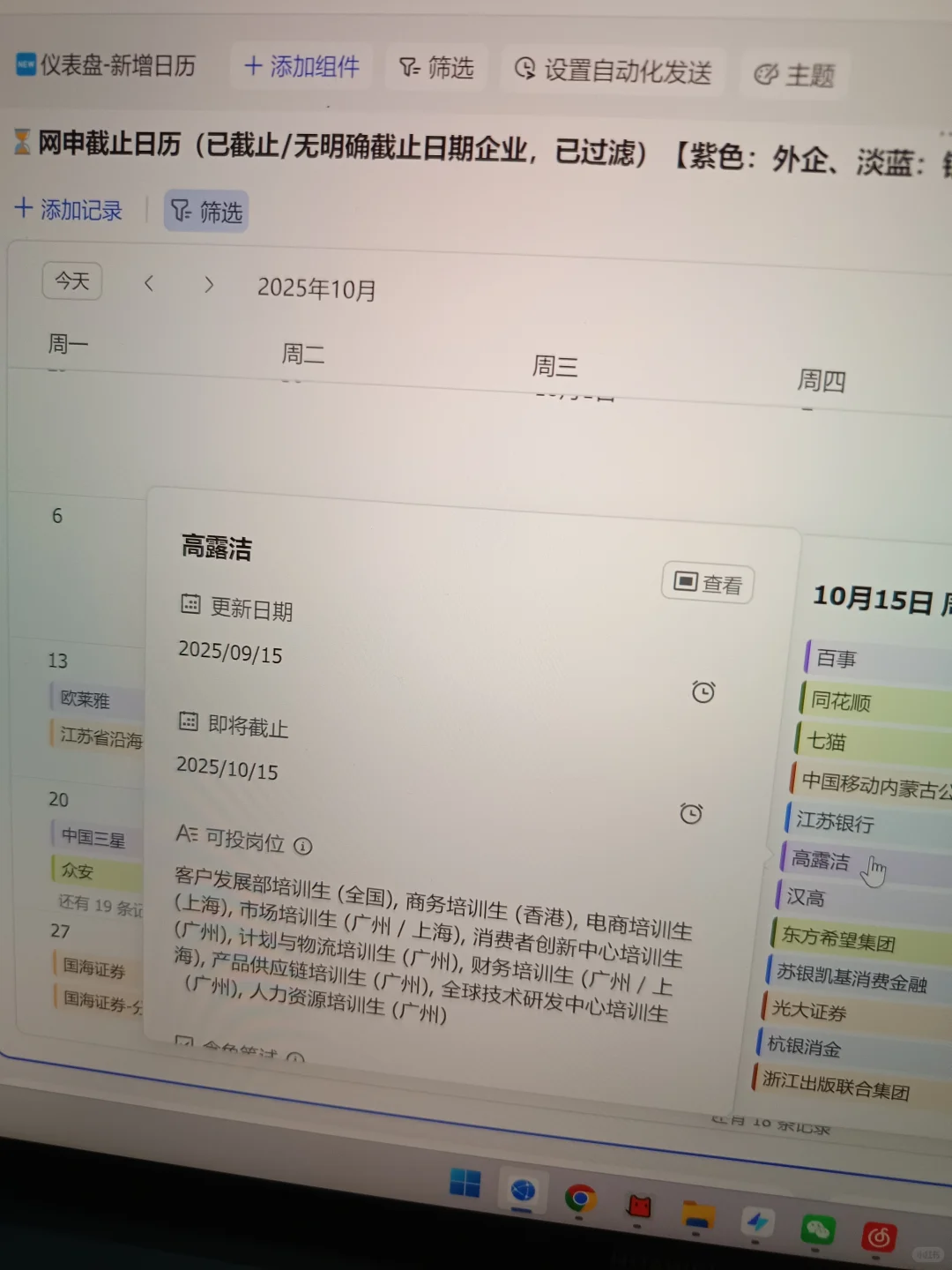
Task: Open 浙江出版联合集团 record
Action: [x=851, y=1087]
